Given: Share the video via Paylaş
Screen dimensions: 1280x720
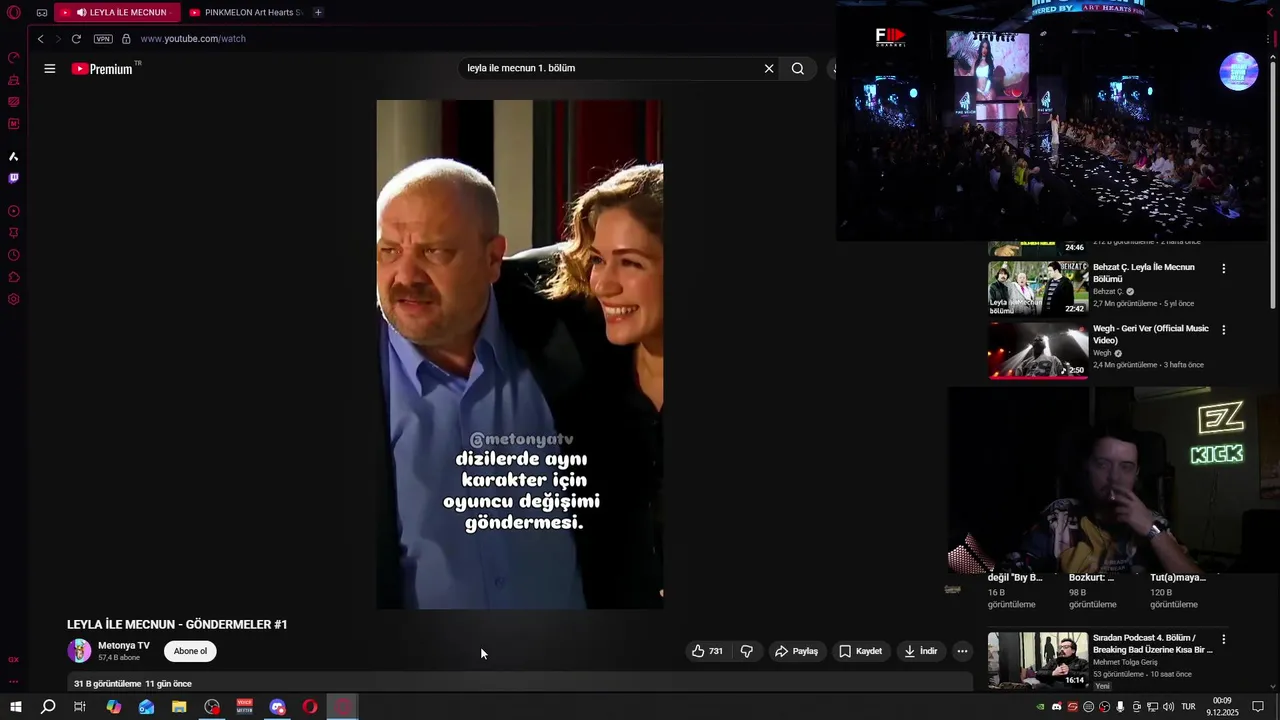Looking at the screenshot, I should pyautogui.click(x=796, y=651).
